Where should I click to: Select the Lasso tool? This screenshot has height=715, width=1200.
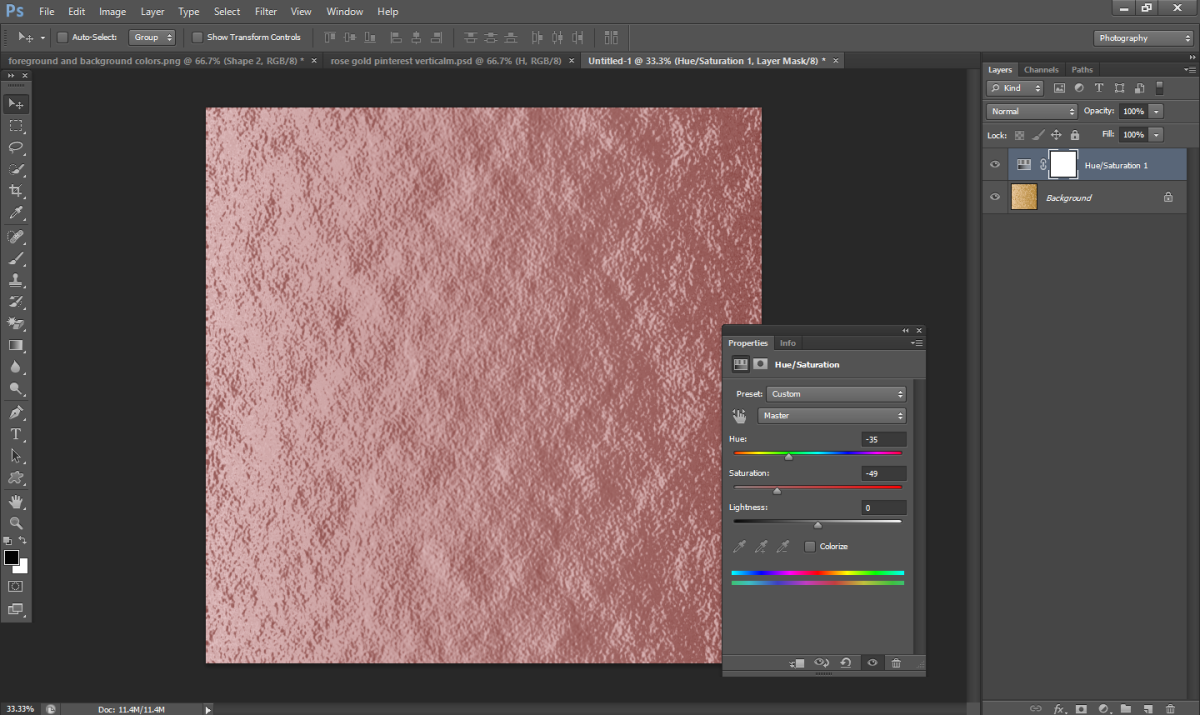click(x=16, y=147)
